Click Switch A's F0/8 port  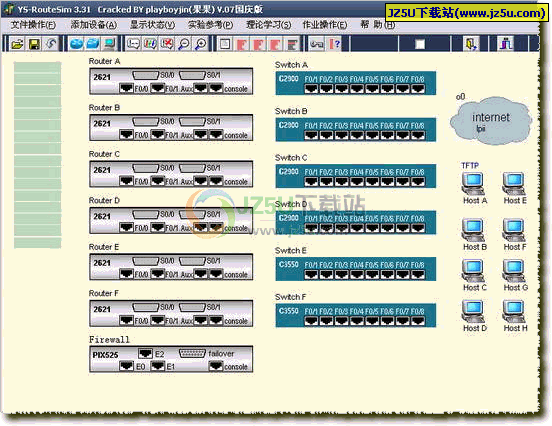tap(418, 88)
